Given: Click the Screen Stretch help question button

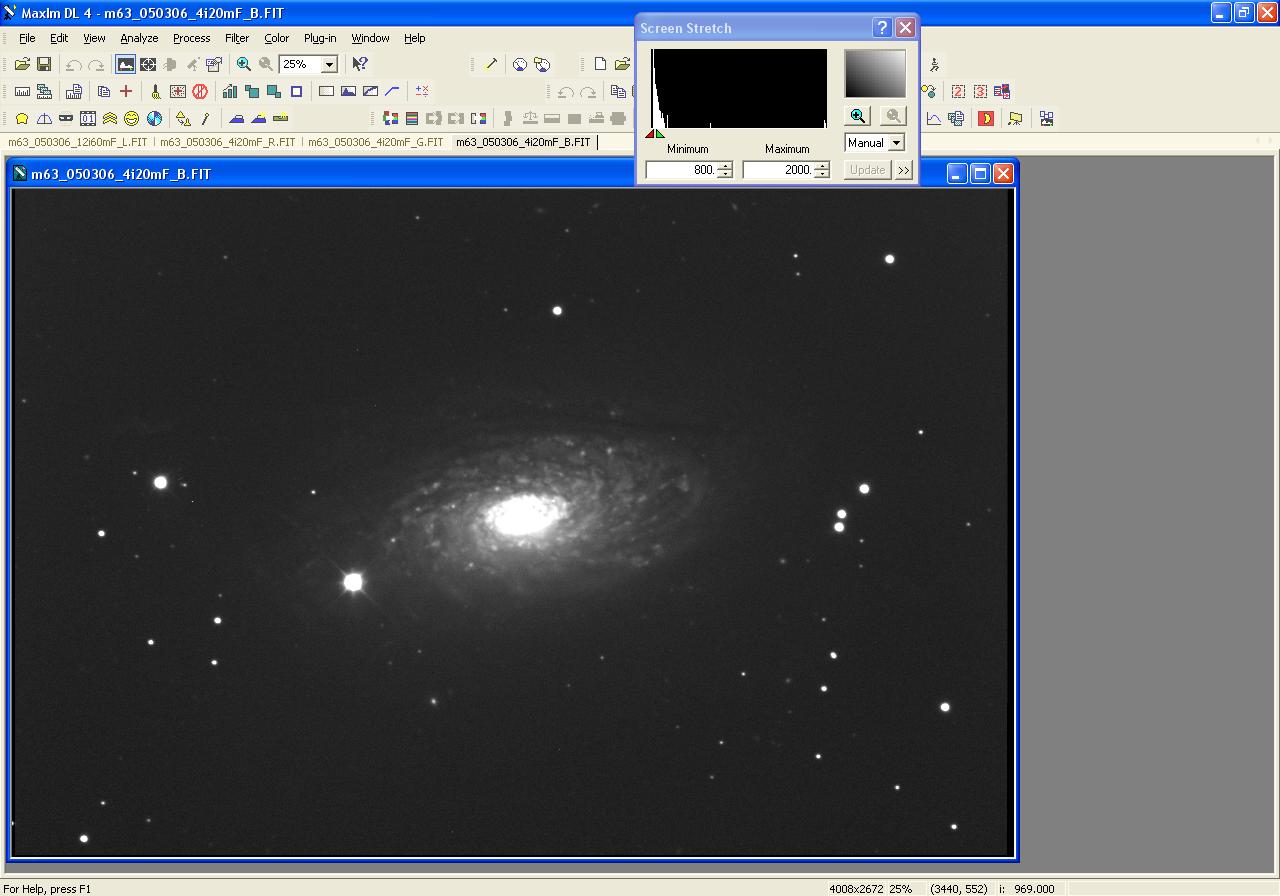Looking at the screenshot, I should pyautogui.click(x=882, y=28).
